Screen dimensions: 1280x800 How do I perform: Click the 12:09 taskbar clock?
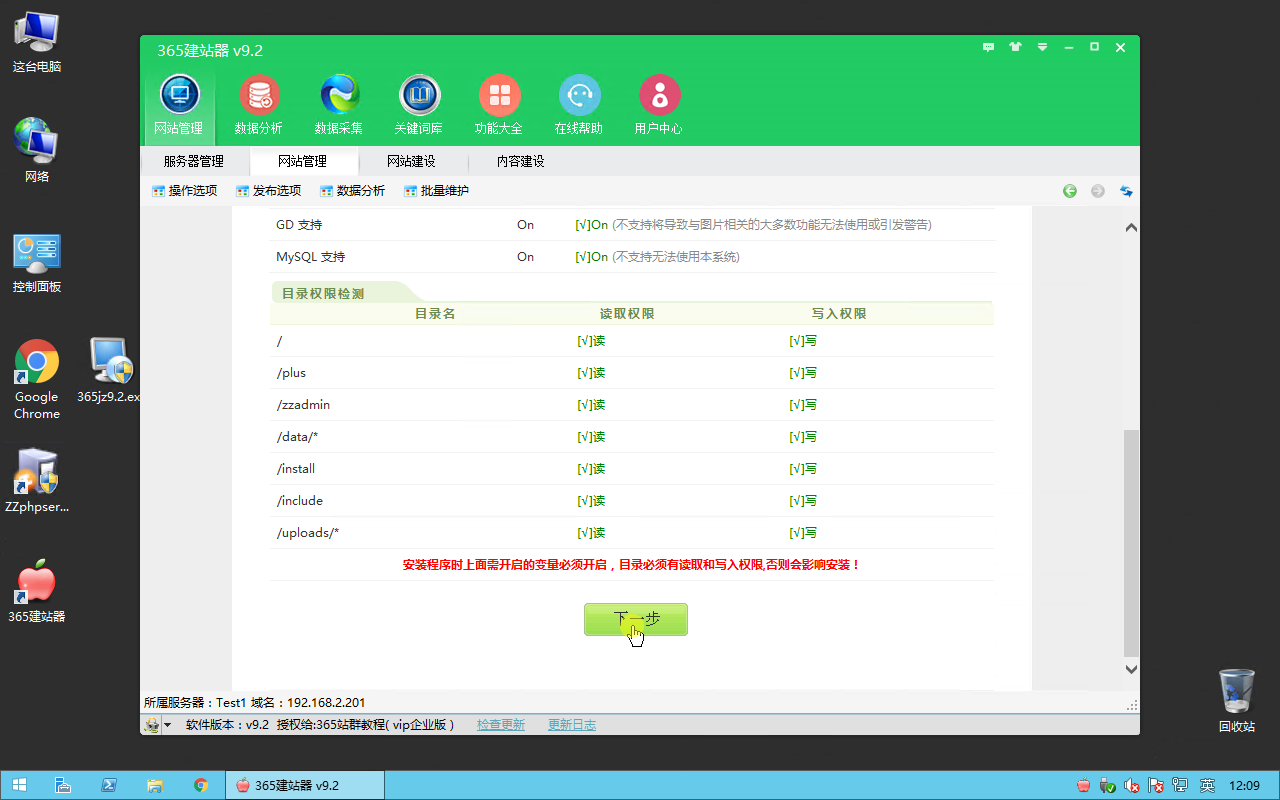click(1244, 785)
